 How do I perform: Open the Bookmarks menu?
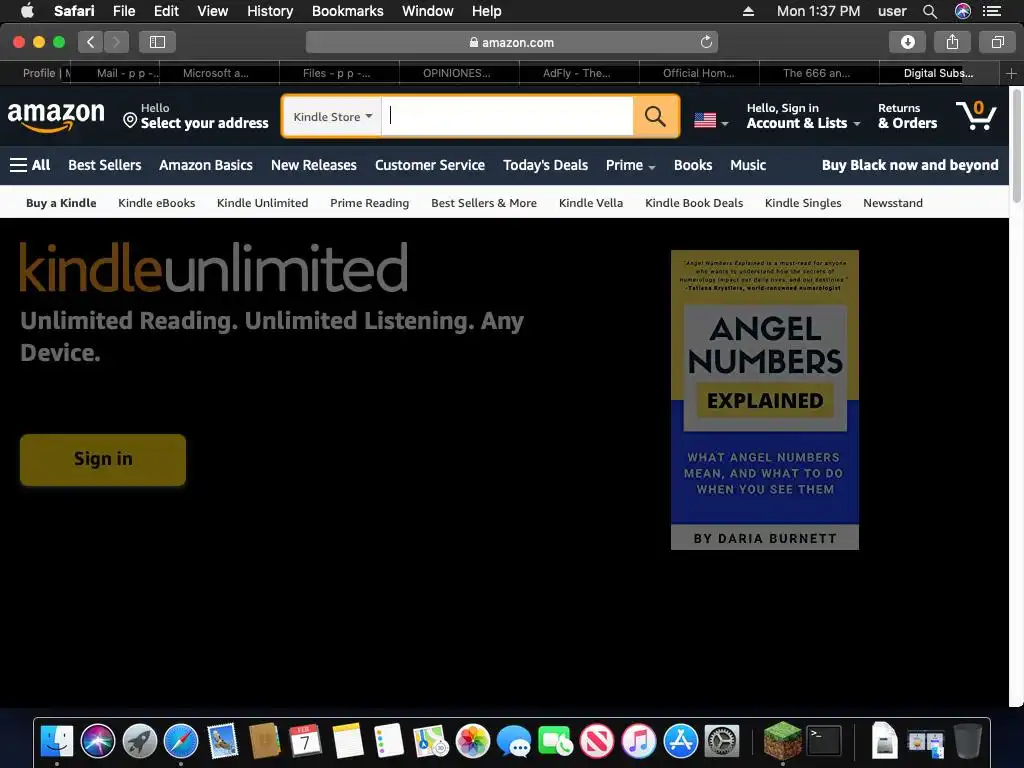click(x=347, y=11)
